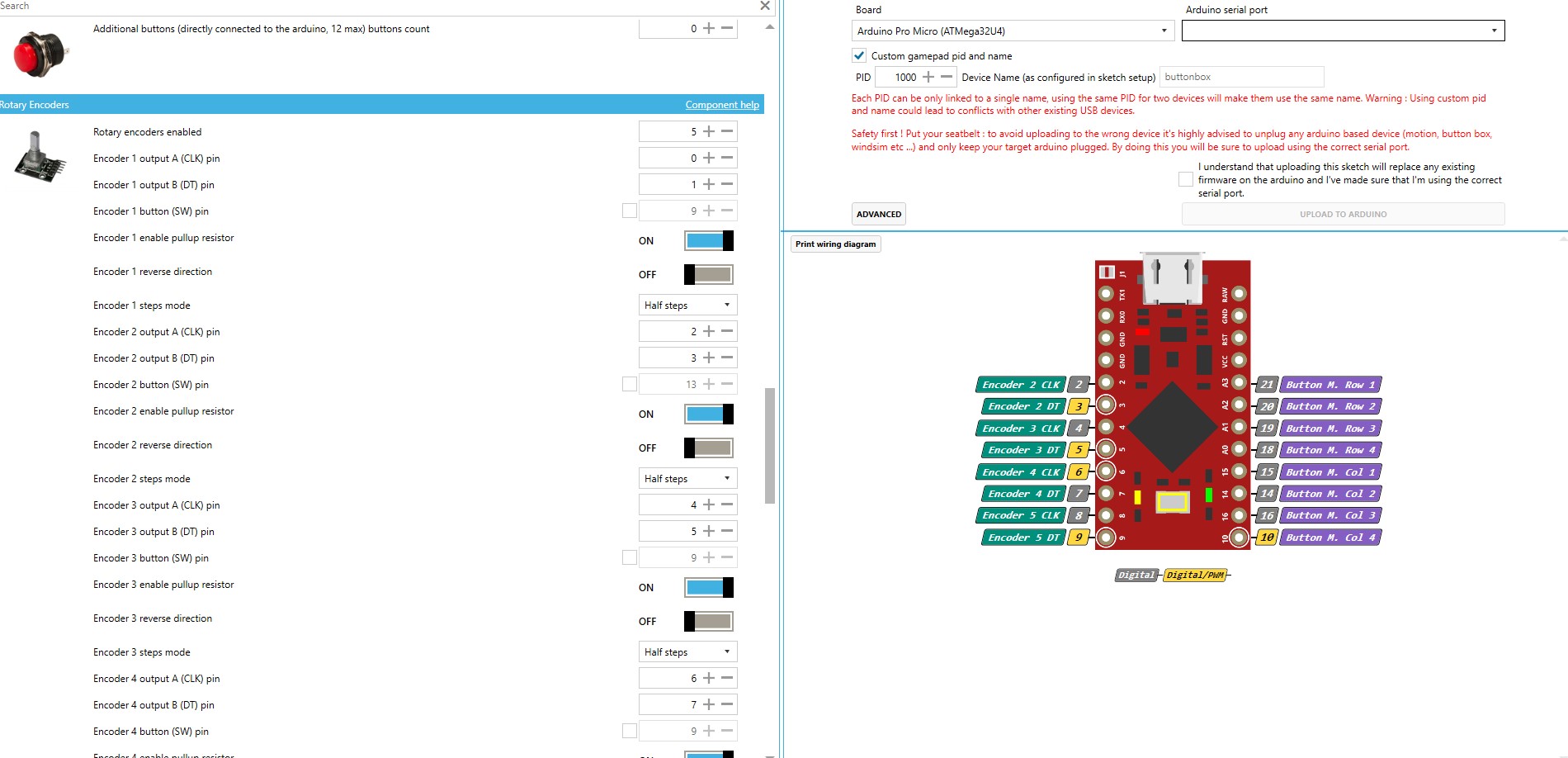Open the Board selection dropdown
This screenshot has height=758, width=1568.
[x=1013, y=31]
